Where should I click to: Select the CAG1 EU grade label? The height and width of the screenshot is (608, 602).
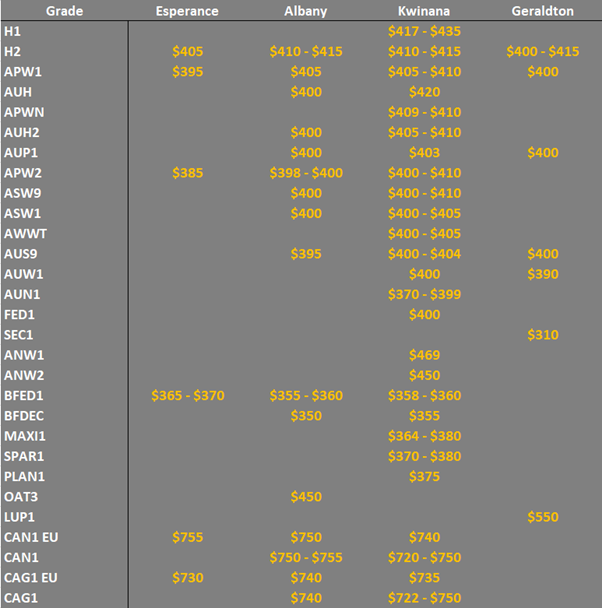coord(31,577)
